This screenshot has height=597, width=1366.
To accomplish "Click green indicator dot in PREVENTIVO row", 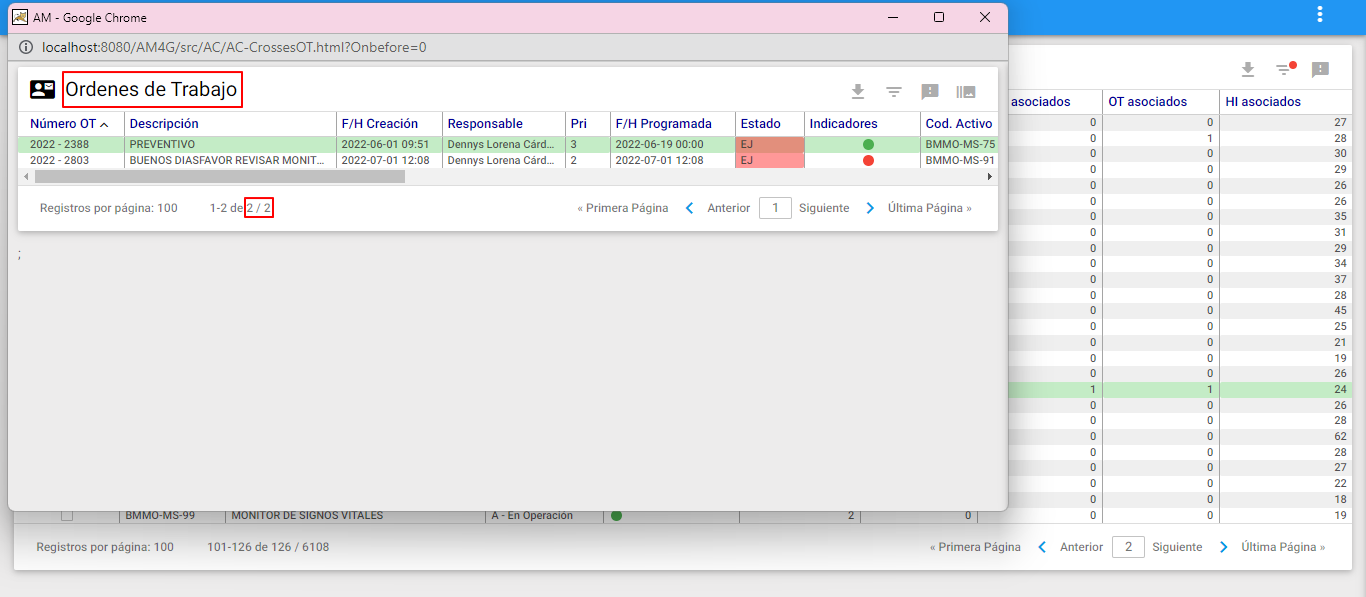I will (x=868, y=145).
